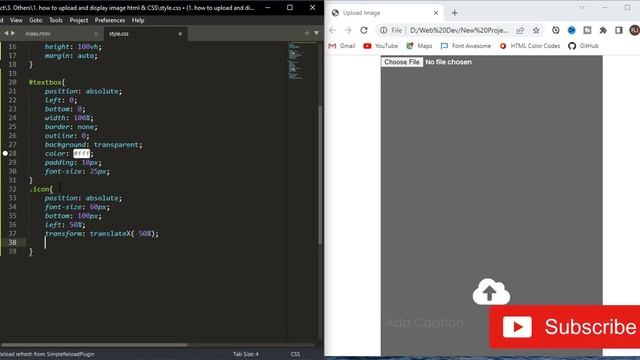Open the View menu in Sublime Text

[16, 20]
